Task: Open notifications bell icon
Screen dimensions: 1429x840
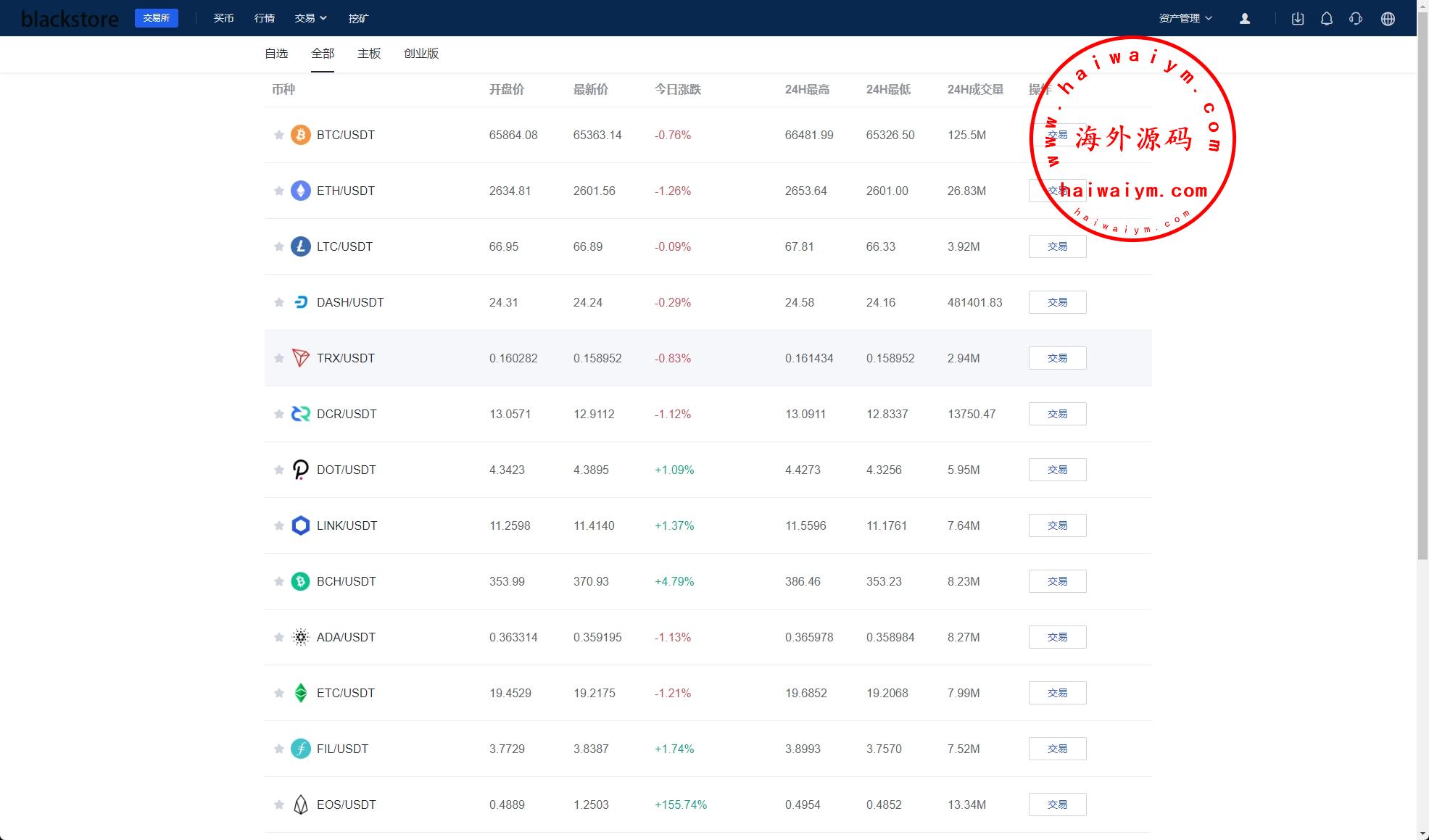Action: (x=1326, y=19)
